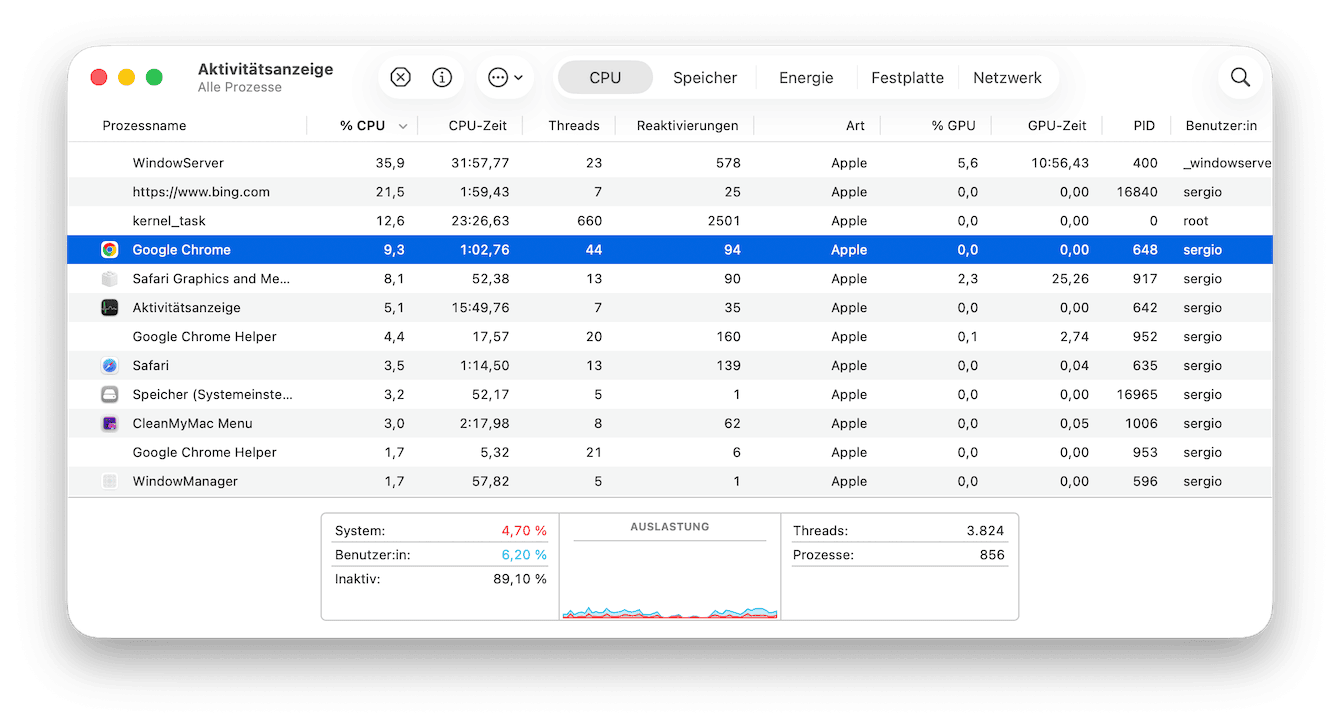This screenshot has height=727, width=1340.
Task: Toggle % CPU sort order arrow
Action: tap(402, 125)
